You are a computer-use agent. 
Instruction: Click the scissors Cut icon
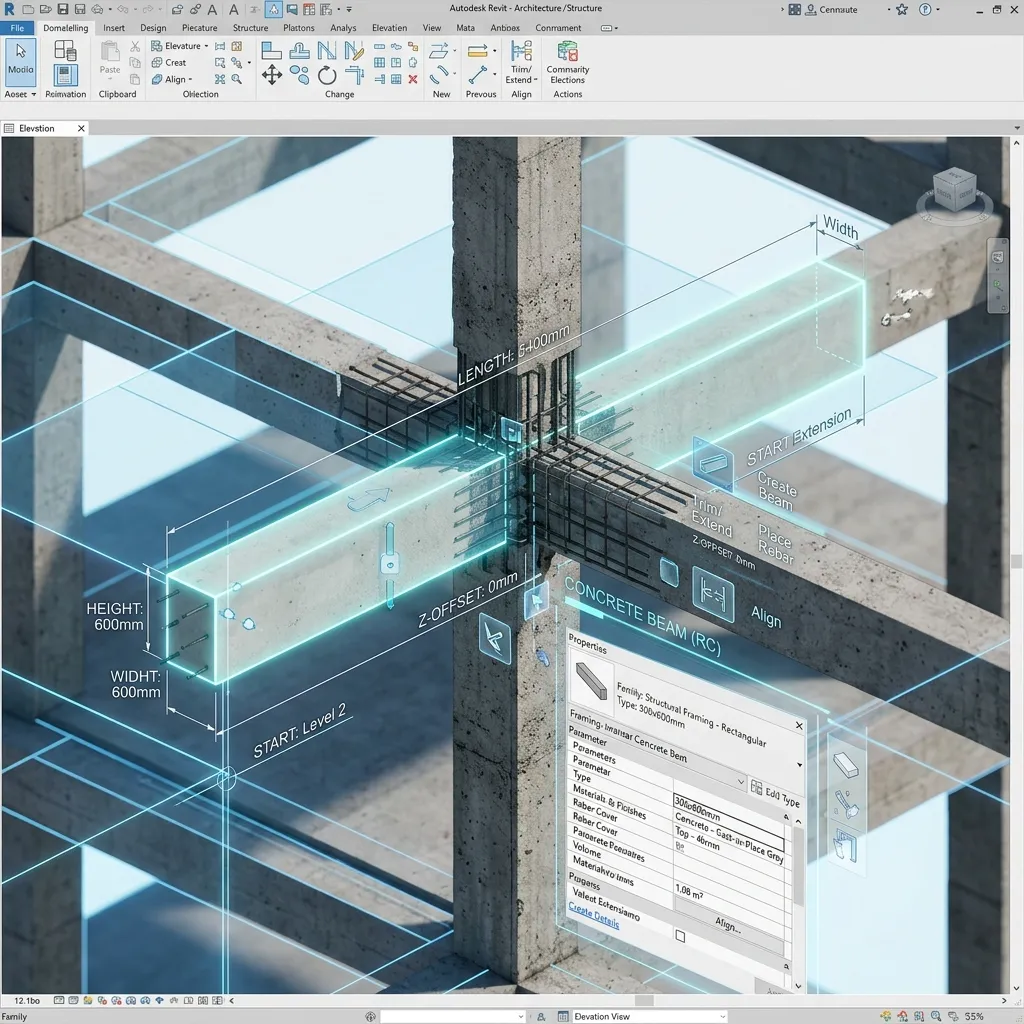click(135, 46)
